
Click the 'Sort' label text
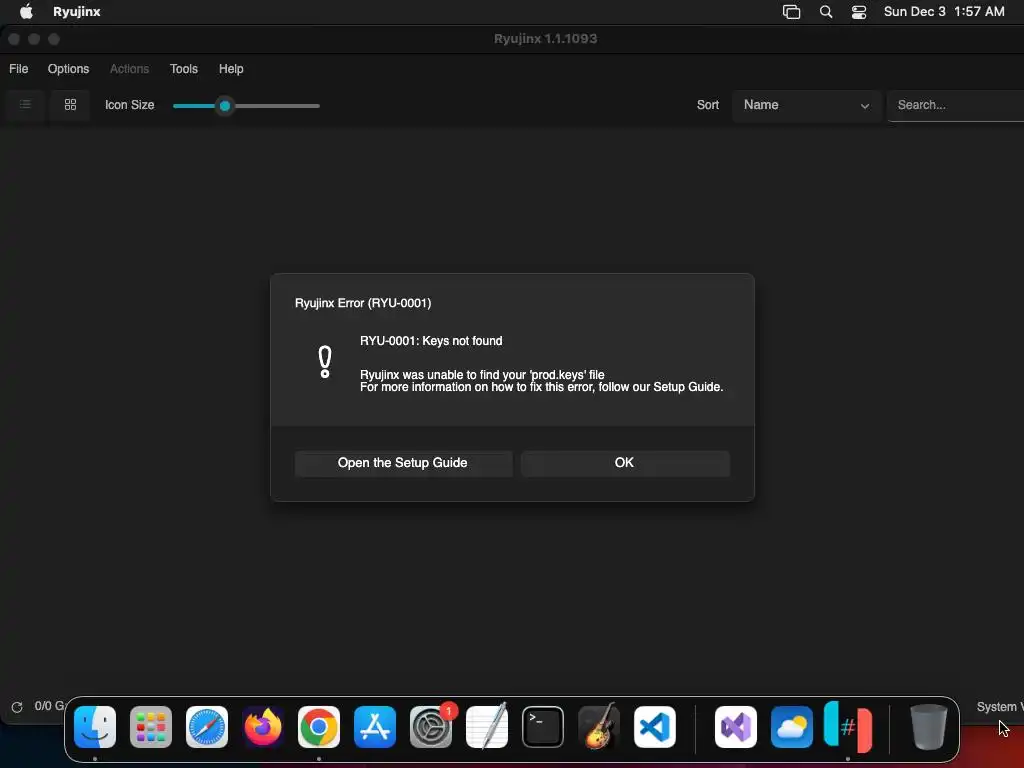tap(707, 105)
